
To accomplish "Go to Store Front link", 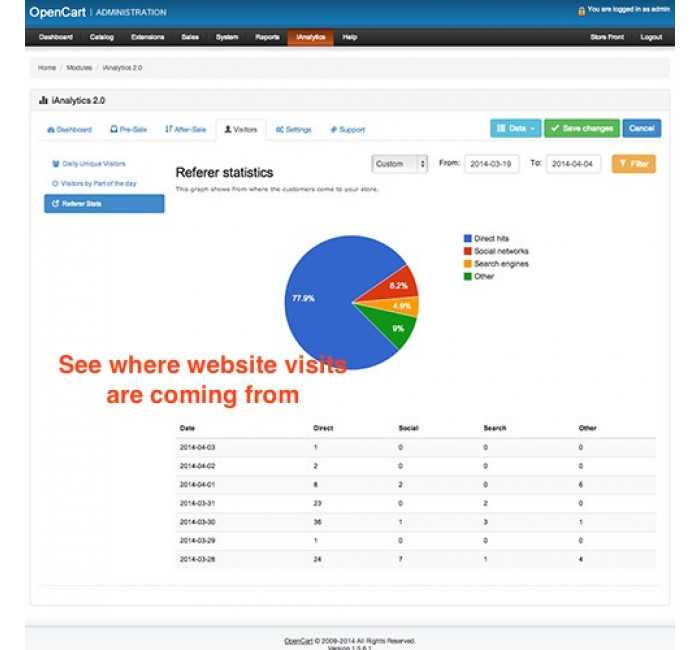I will point(607,37).
